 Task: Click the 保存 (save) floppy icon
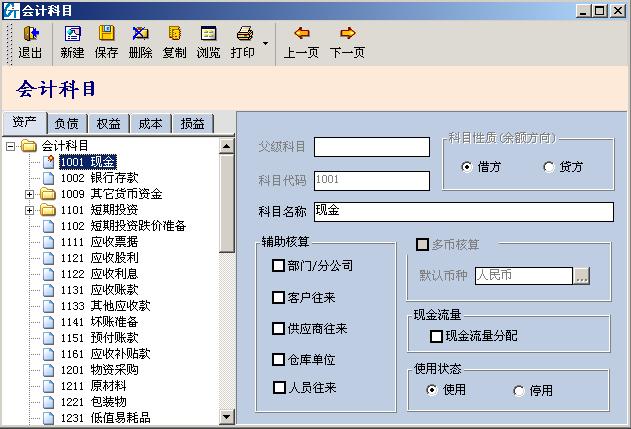(106, 34)
